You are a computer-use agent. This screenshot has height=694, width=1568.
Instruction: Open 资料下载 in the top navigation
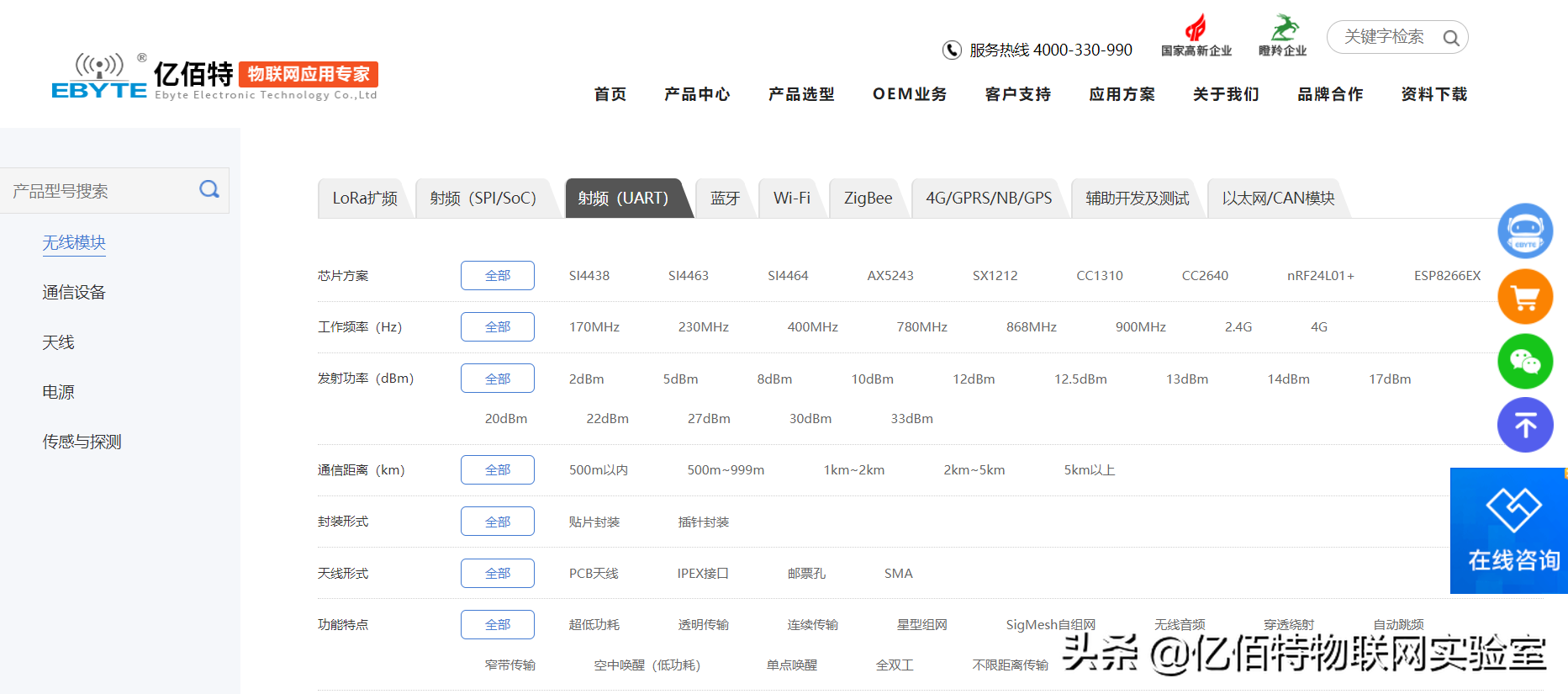[x=1434, y=94]
